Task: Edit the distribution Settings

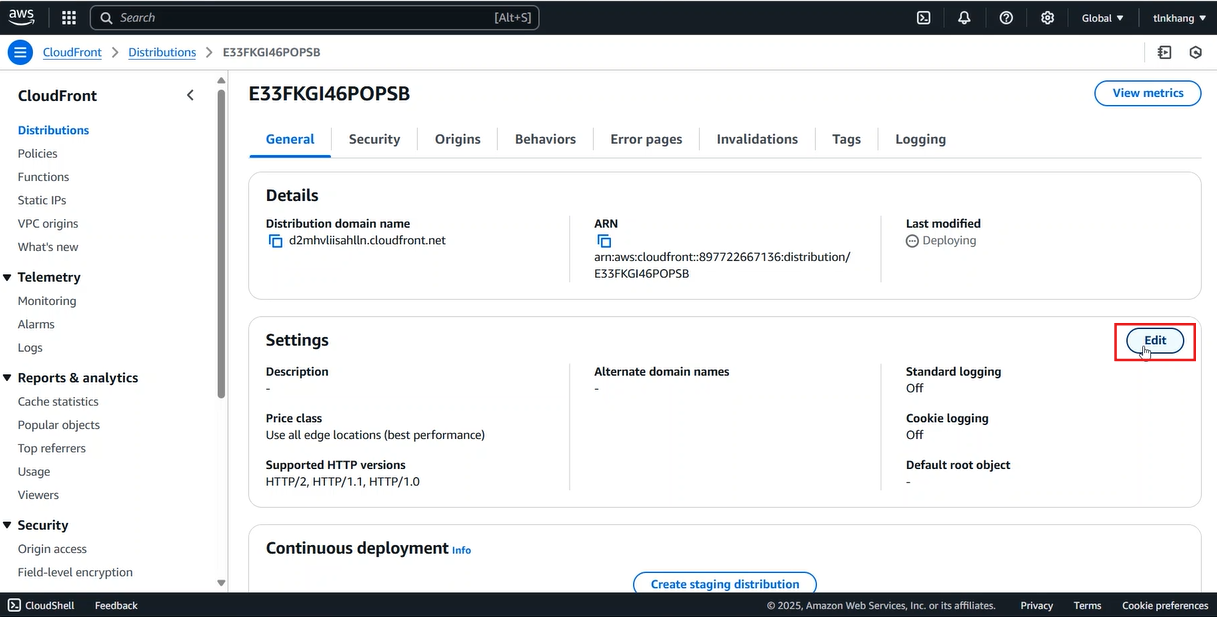Action: tap(1155, 341)
